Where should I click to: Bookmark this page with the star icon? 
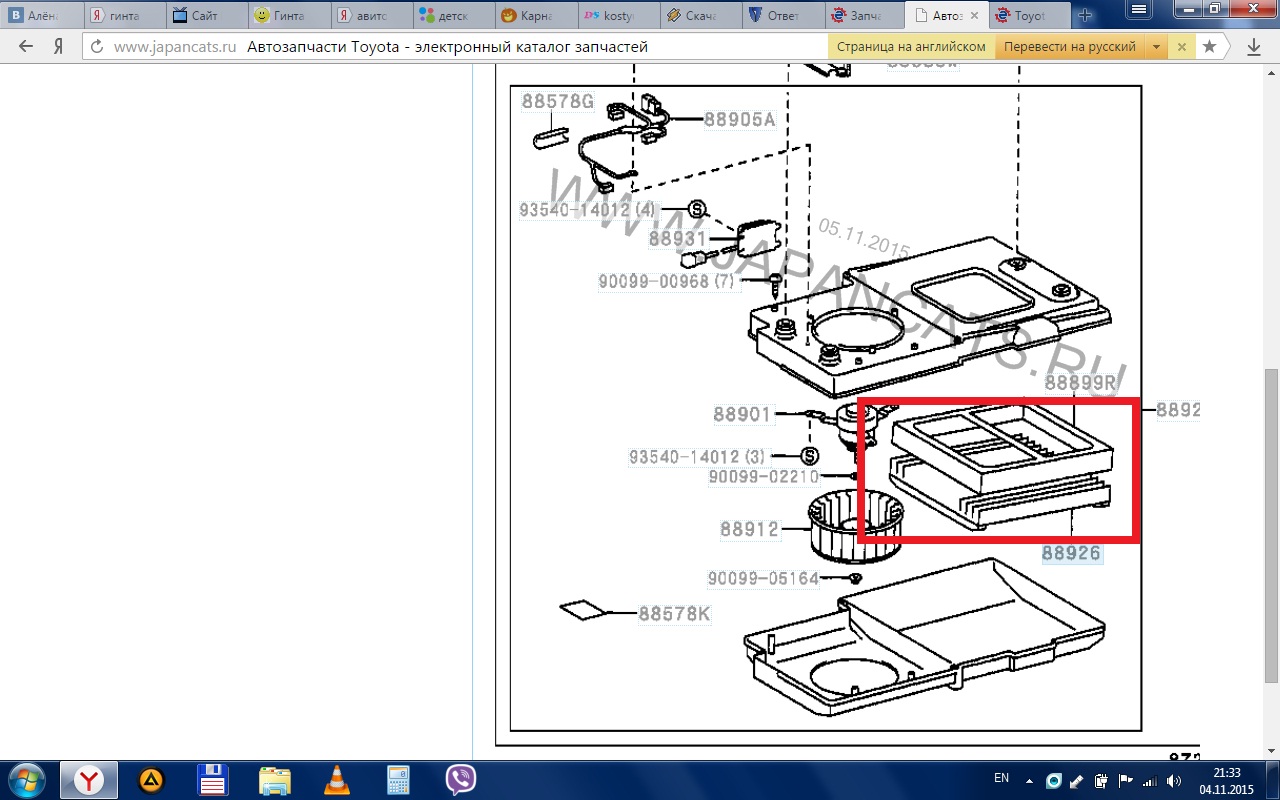1209,47
